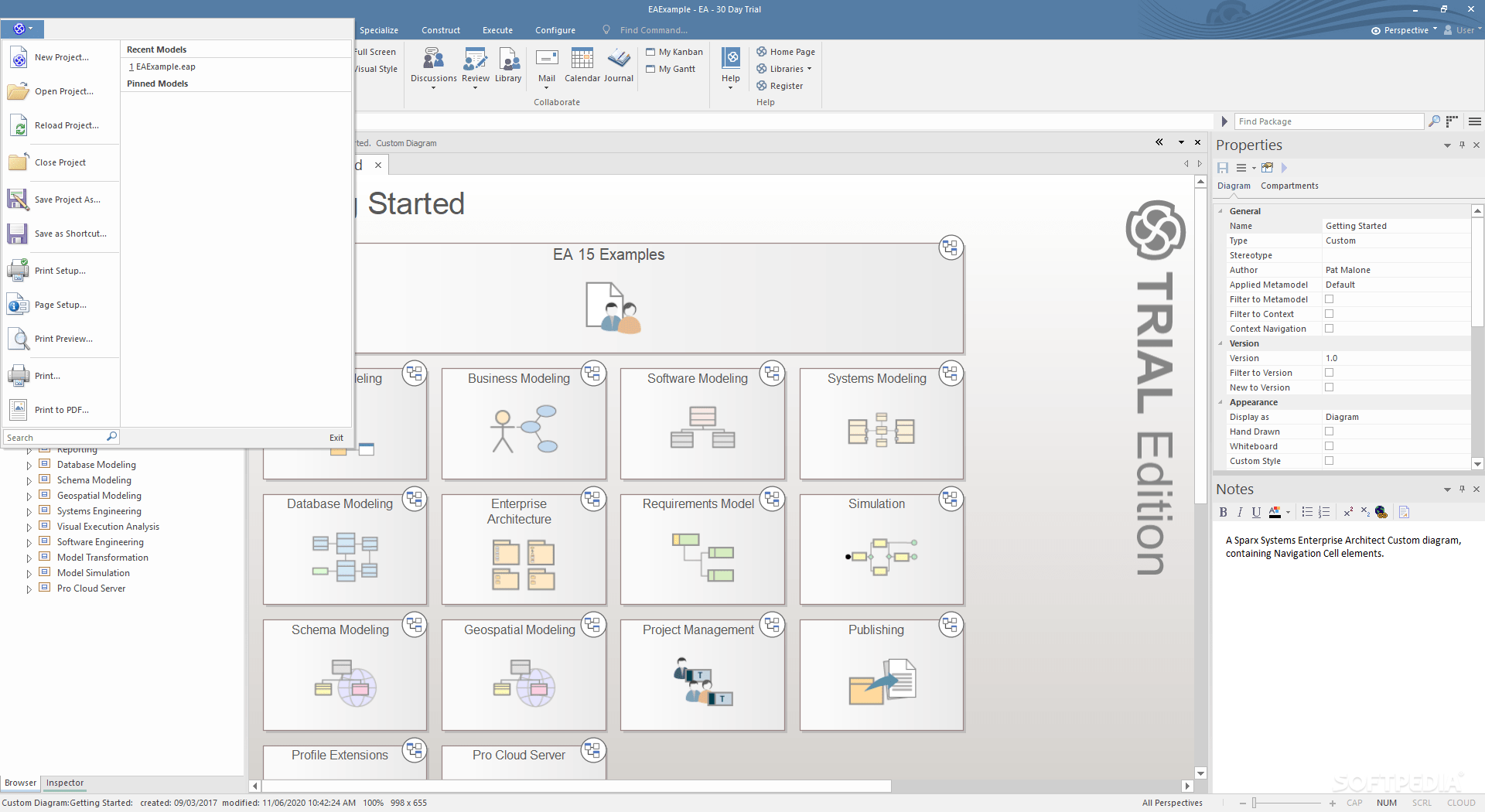Apply underline formatting in Notes toolbar

tap(1256, 512)
